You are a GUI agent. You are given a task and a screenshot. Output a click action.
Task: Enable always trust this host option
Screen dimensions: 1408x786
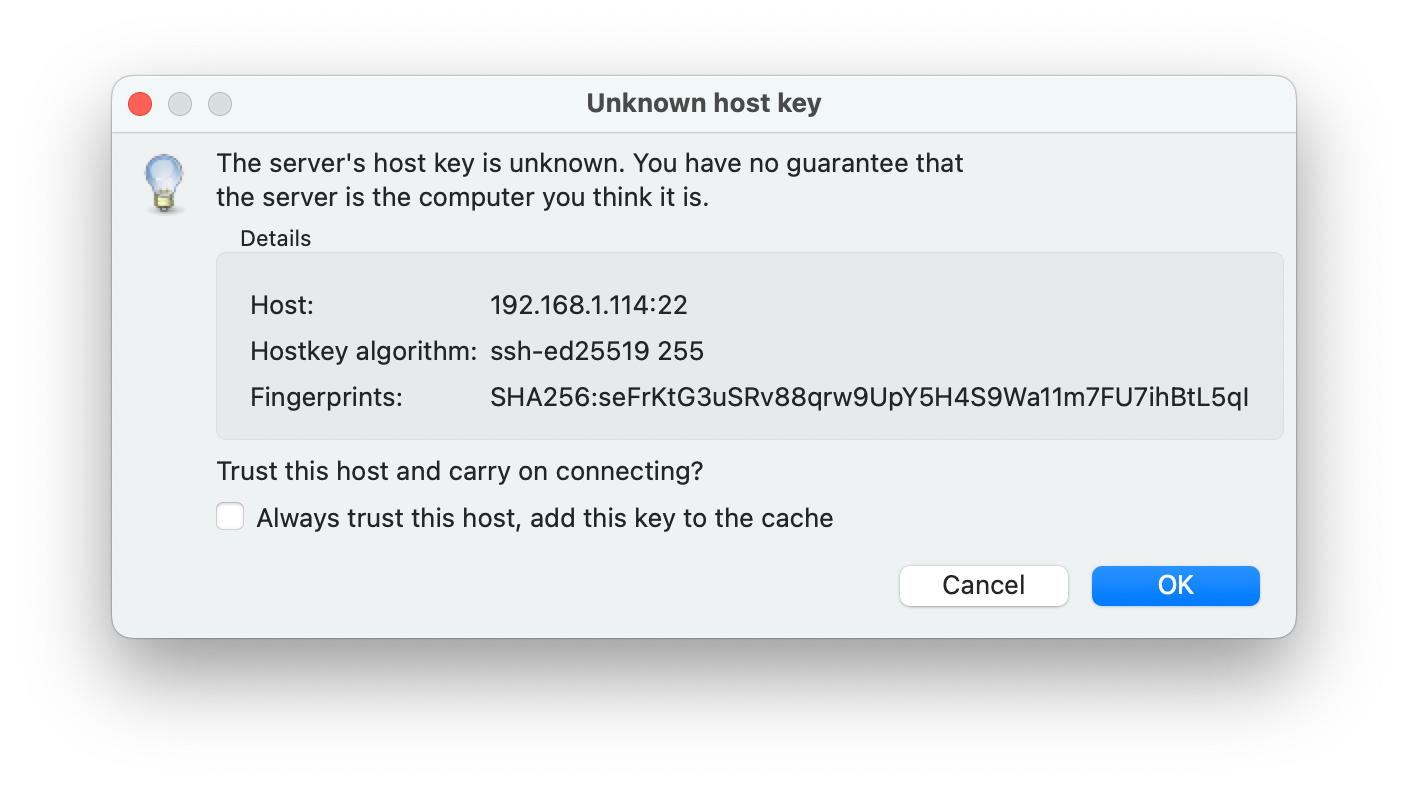[x=230, y=516]
